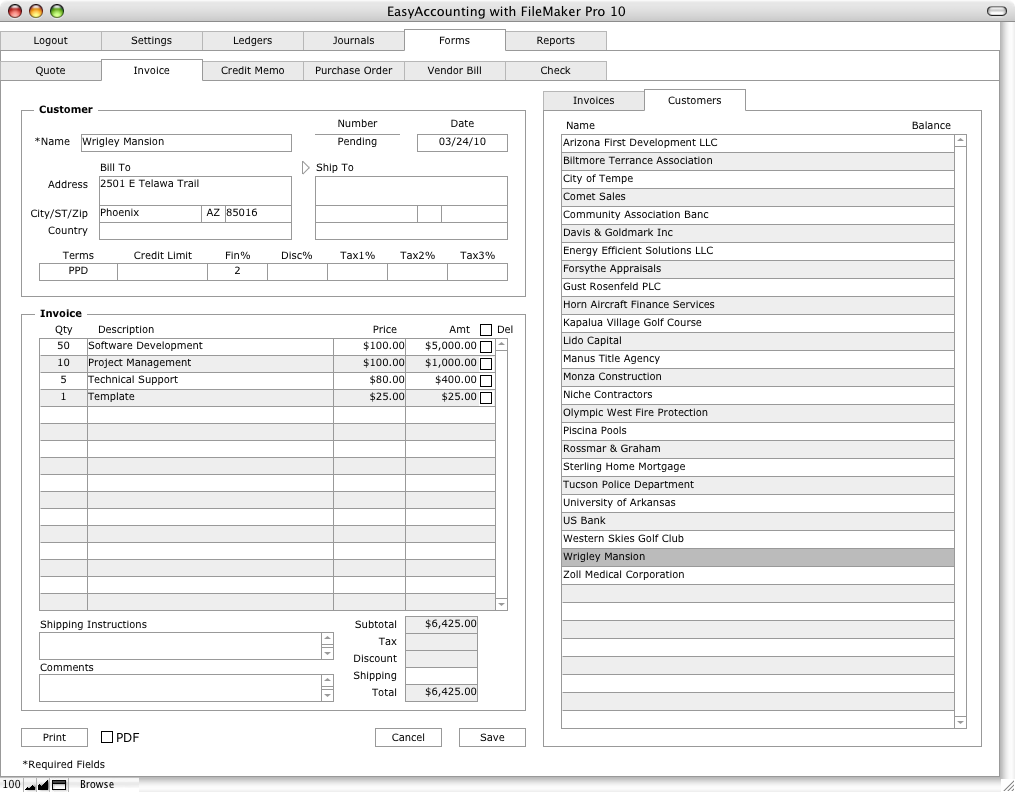Viewport: 1015px width, 792px height.
Task: Click the Credit Limit field
Action: [x=162, y=272]
